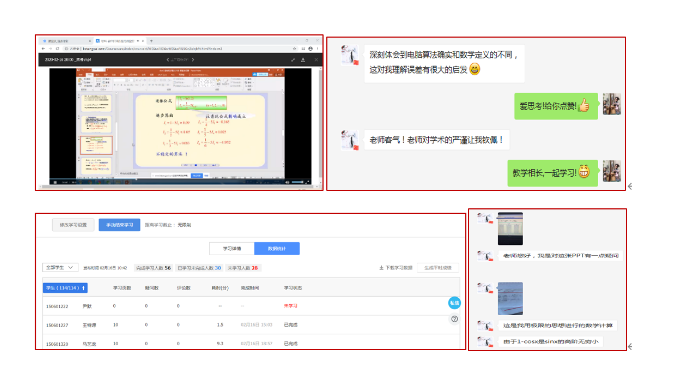Open the browser three-dot menu

click(317, 49)
